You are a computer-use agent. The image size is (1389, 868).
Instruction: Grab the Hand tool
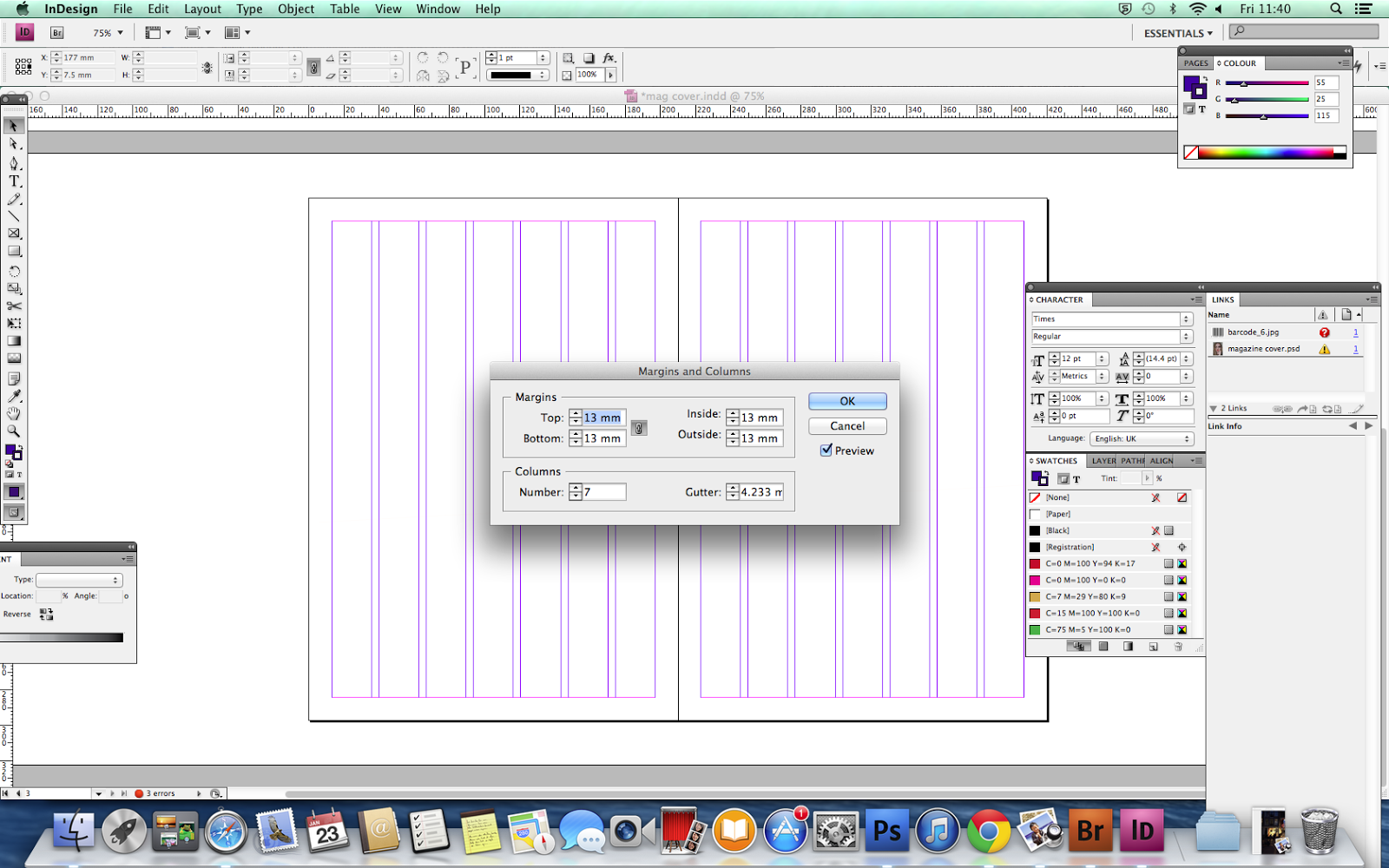[x=14, y=414]
